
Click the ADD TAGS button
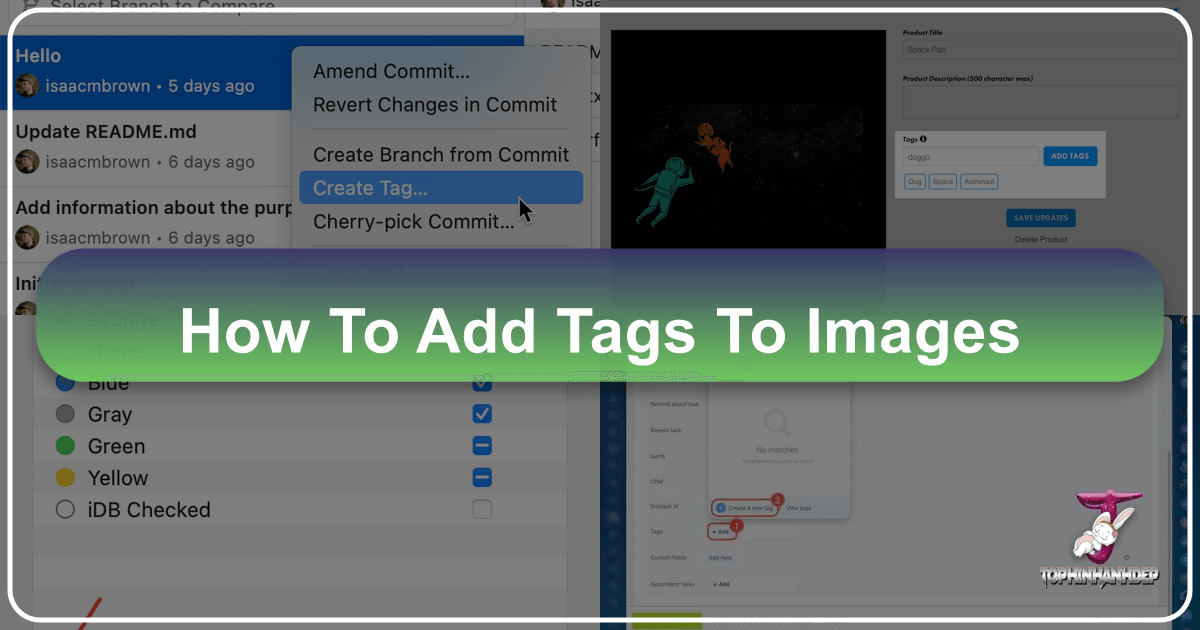pyautogui.click(x=1069, y=156)
